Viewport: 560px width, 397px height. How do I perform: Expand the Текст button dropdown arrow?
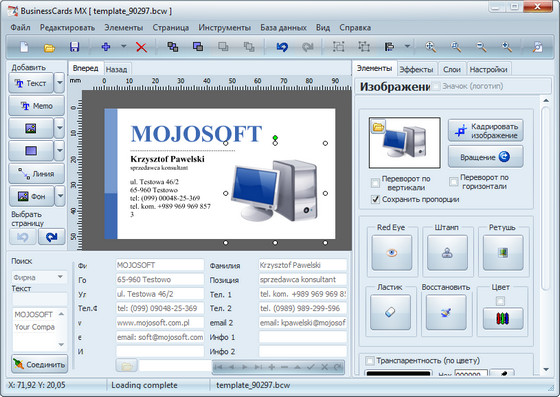(x=60, y=83)
